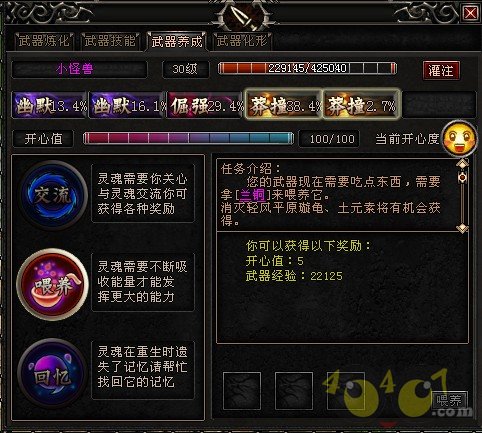Switch to the 武器炼化 tab
This screenshot has height=433, width=482.
[x=44, y=41]
